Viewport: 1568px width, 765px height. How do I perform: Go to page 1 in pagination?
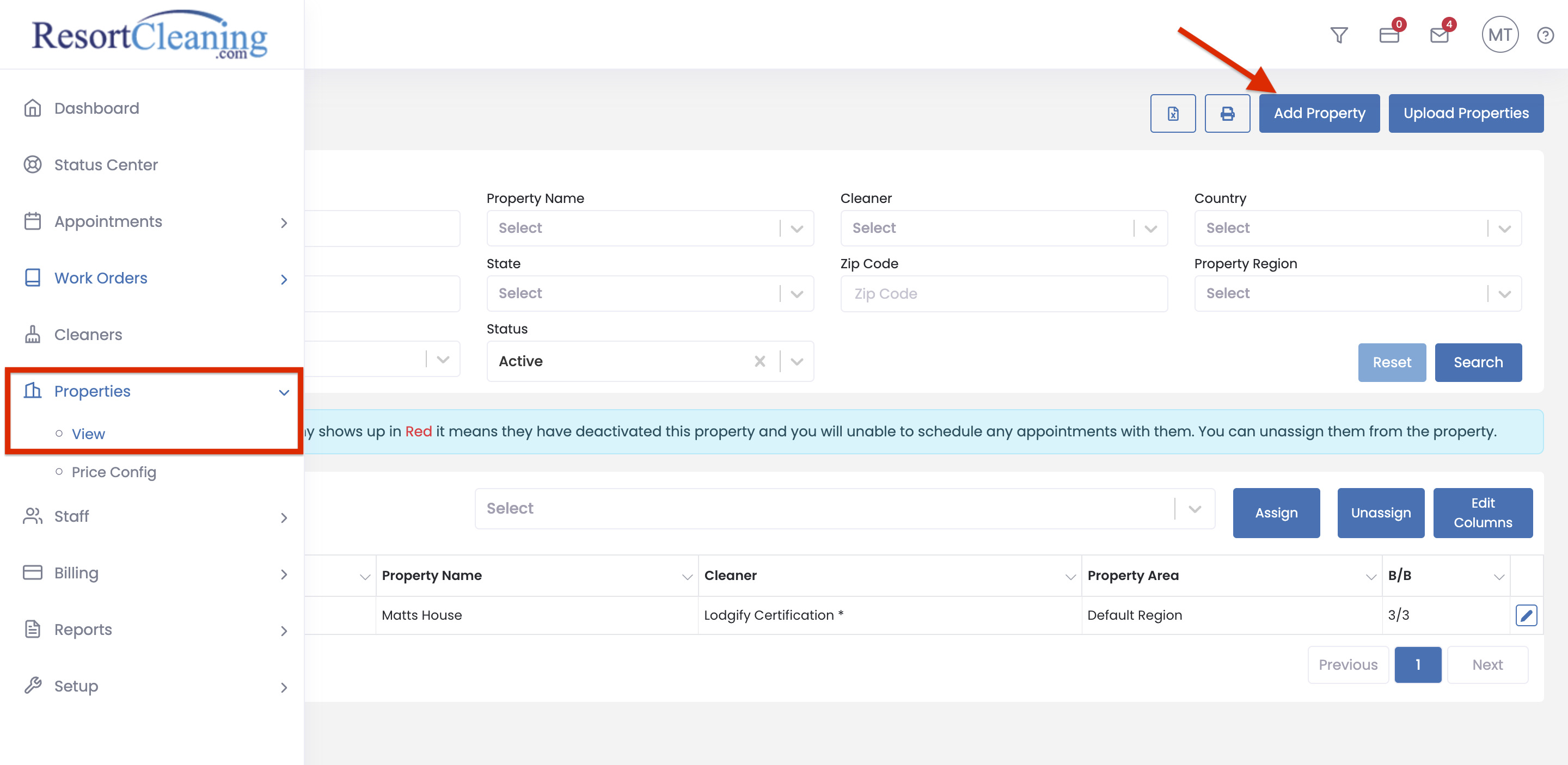tap(1417, 665)
